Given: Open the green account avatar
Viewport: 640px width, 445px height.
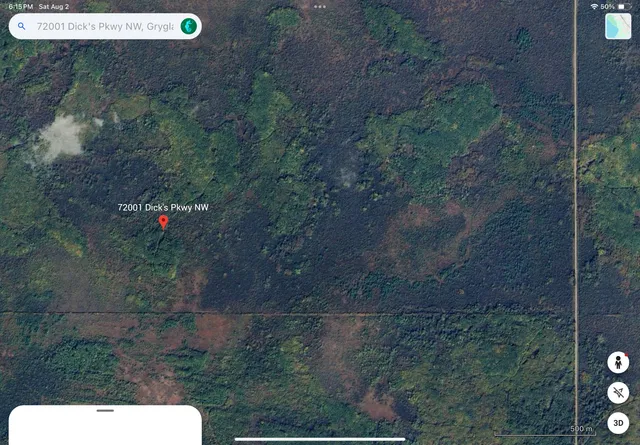Looking at the screenshot, I should pyautogui.click(x=189, y=26).
